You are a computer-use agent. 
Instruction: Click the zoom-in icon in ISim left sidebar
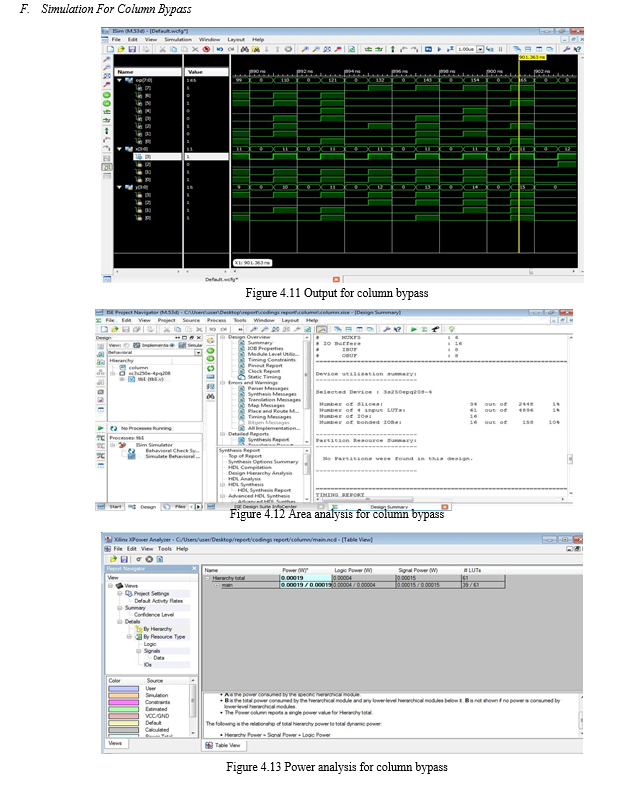pos(107,59)
